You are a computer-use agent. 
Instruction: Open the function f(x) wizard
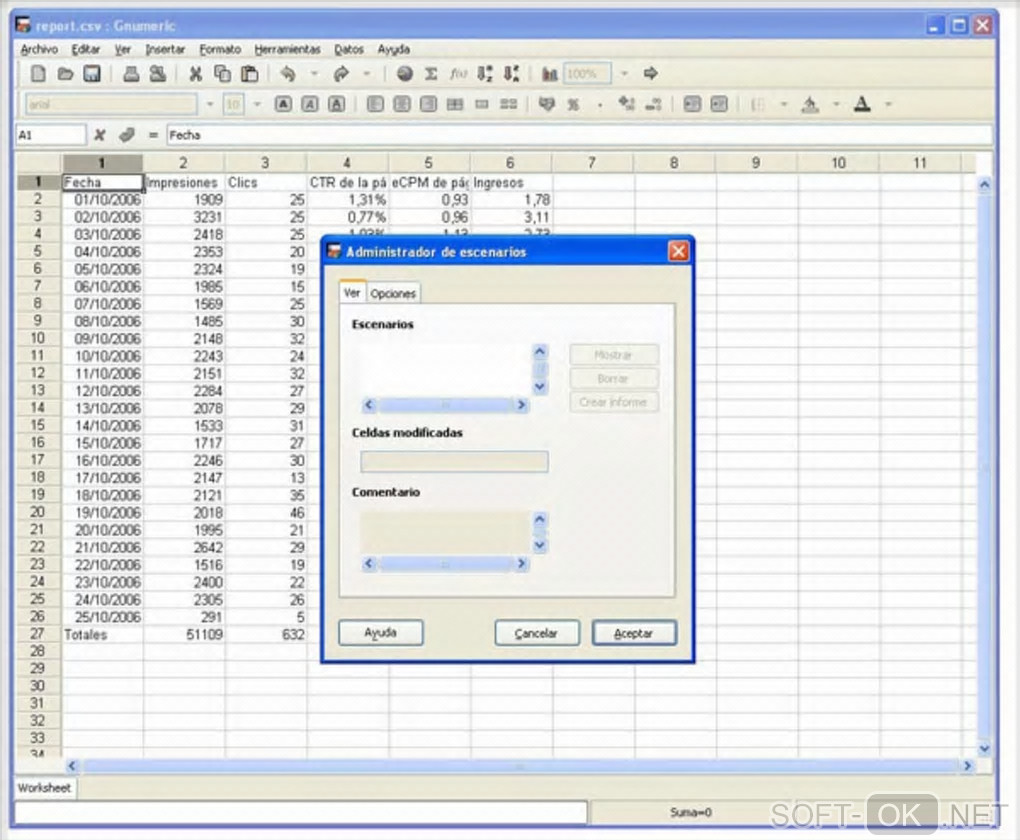(x=459, y=74)
